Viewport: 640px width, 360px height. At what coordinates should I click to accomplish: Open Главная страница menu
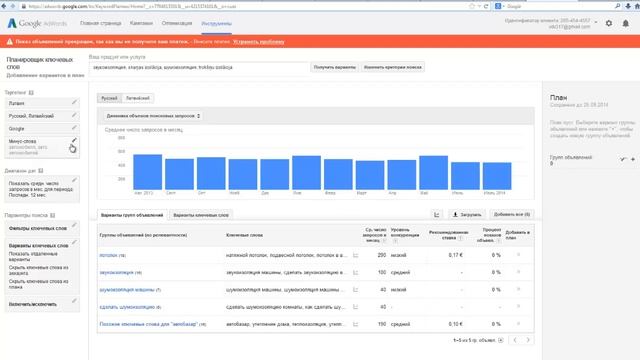pos(100,23)
